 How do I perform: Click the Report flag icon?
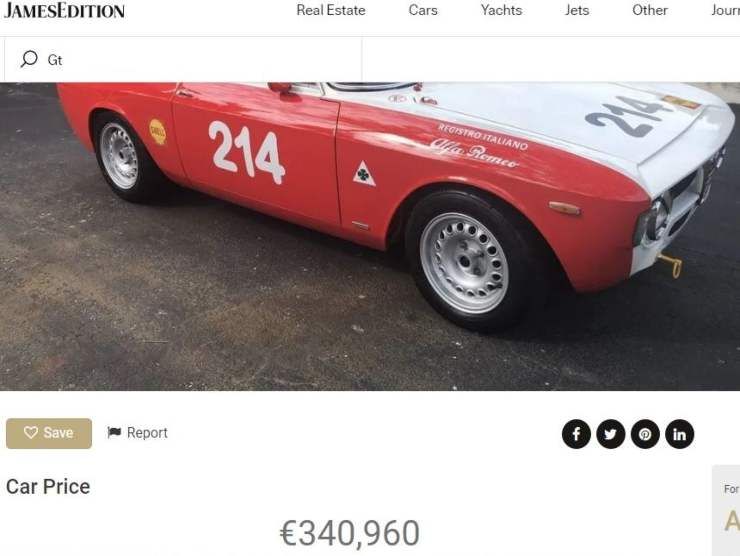coord(114,432)
